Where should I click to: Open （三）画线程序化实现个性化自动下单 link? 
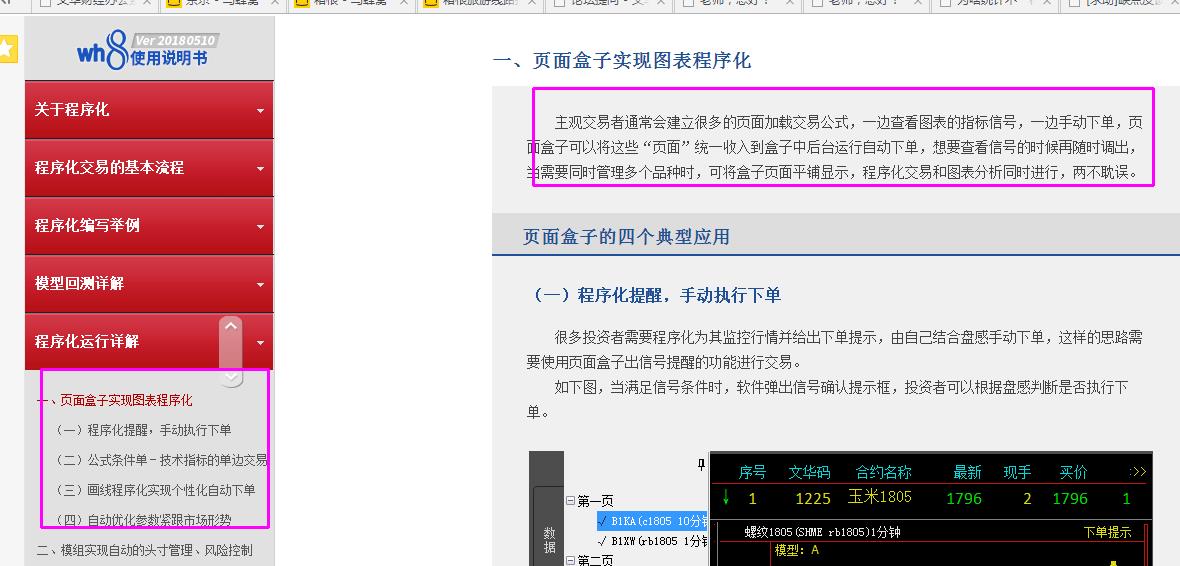pos(155,491)
